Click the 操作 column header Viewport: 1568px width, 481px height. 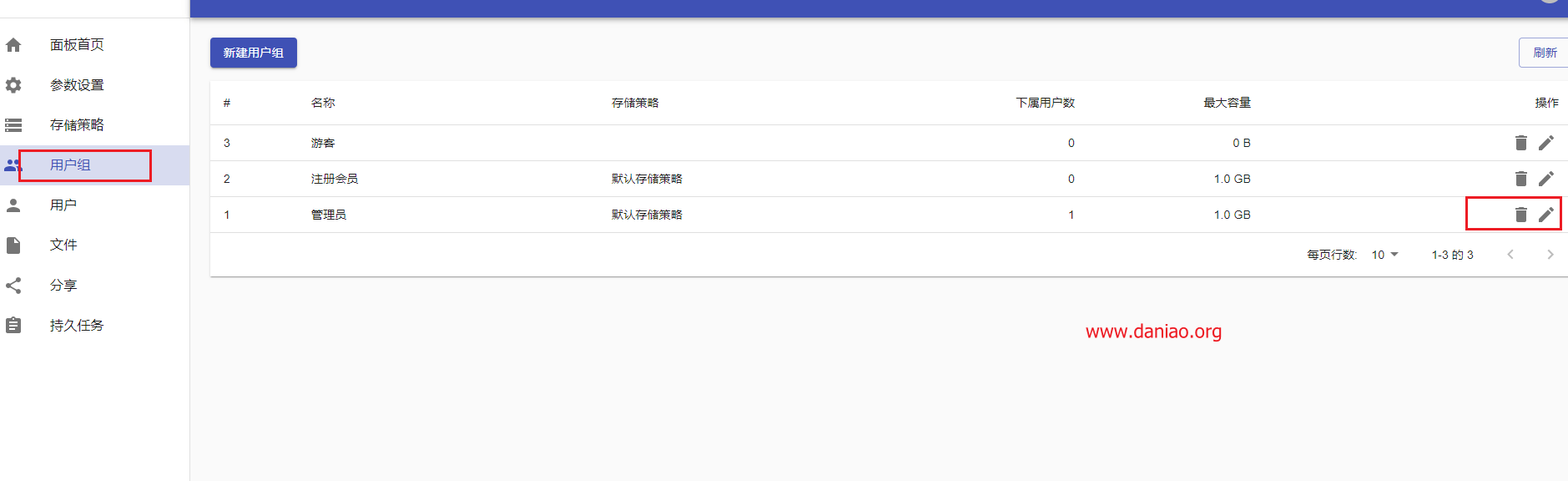(1546, 103)
